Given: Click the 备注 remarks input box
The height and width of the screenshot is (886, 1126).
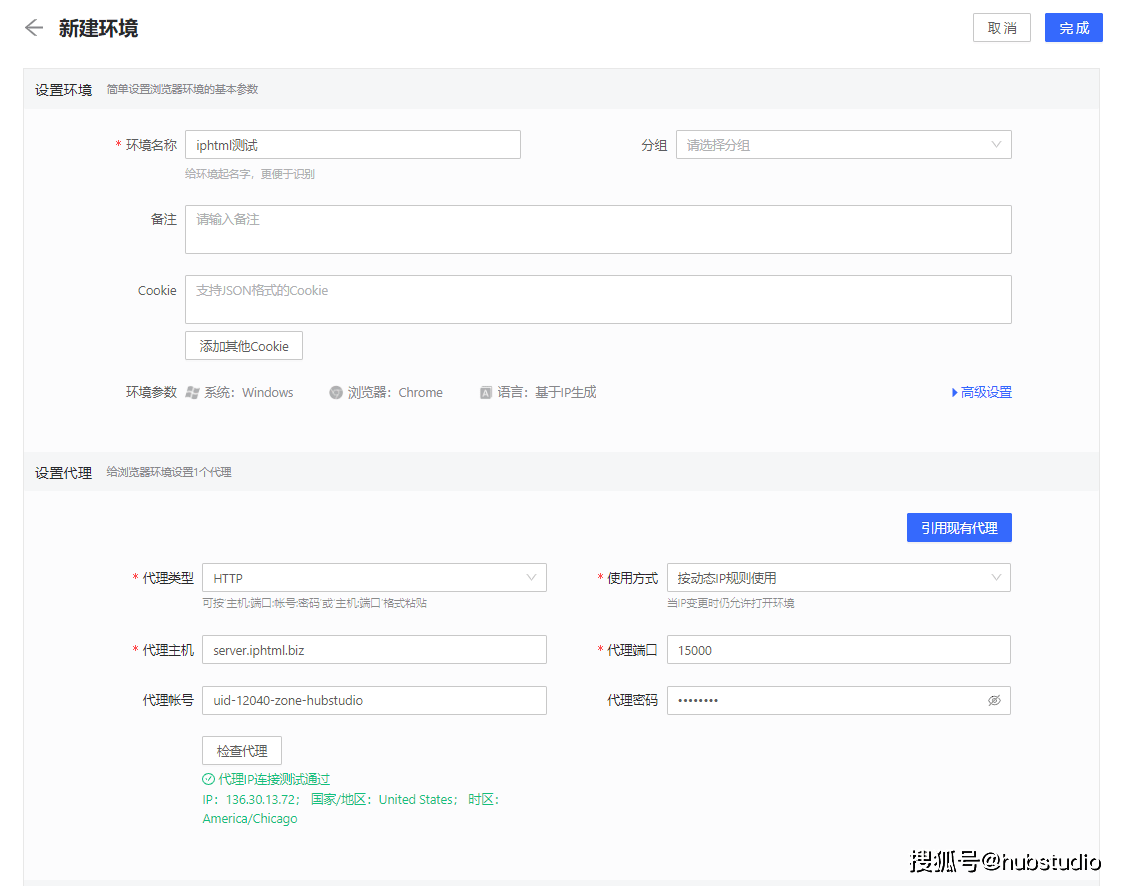Looking at the screenshot, I should point(598,229).
